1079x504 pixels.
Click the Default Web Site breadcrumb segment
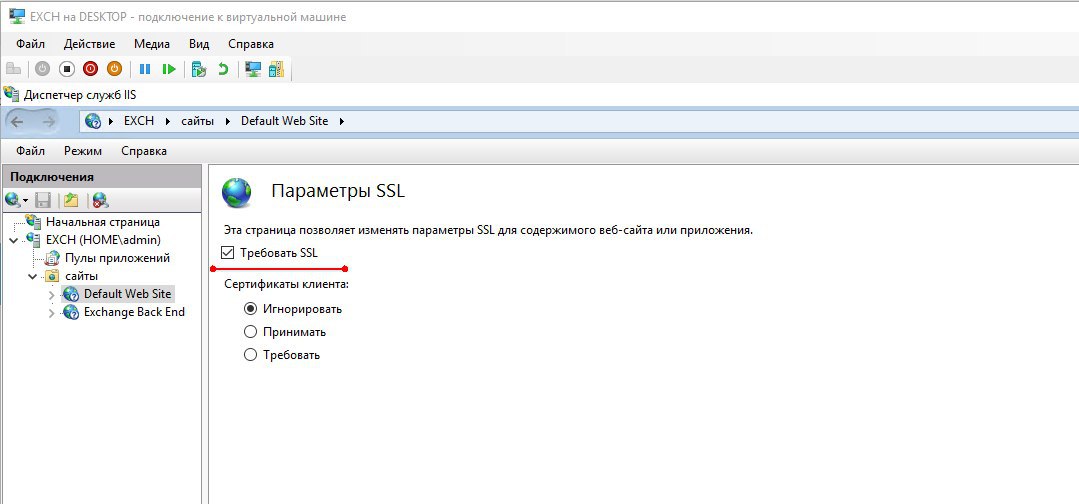[x=284, y=121]
